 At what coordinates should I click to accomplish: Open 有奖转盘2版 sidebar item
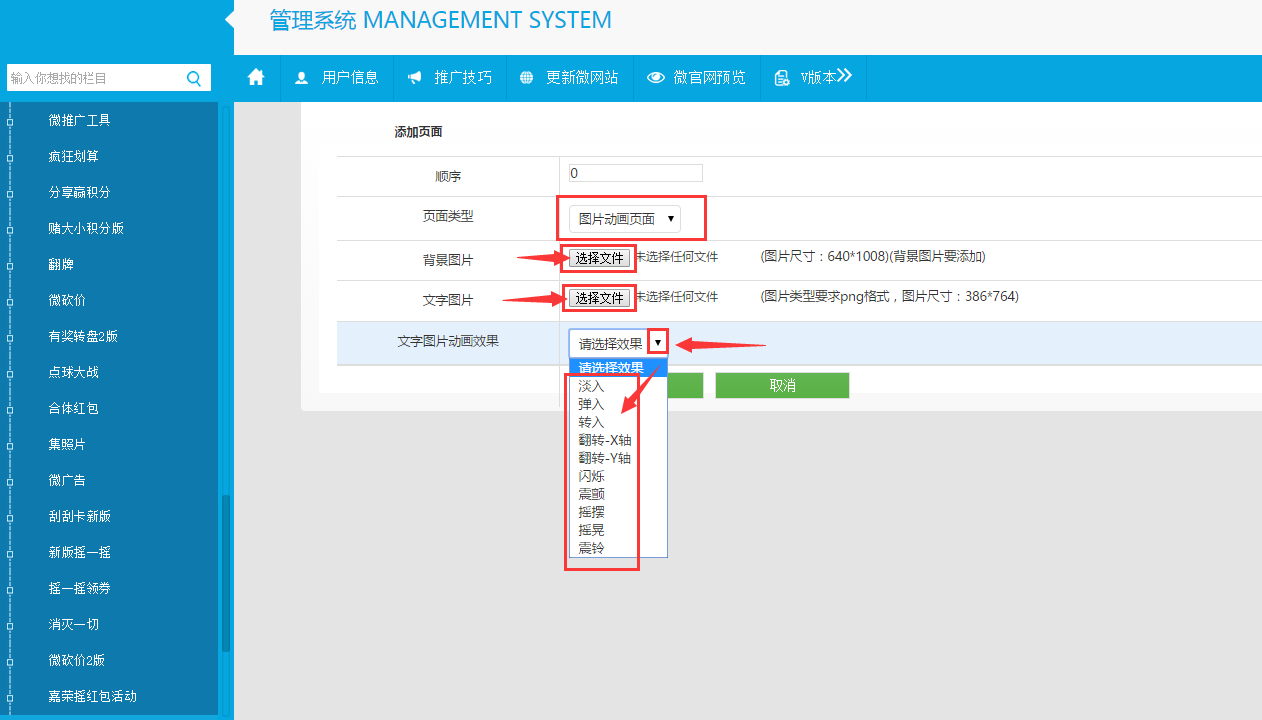pyautogui.click(x=83, y=336)
